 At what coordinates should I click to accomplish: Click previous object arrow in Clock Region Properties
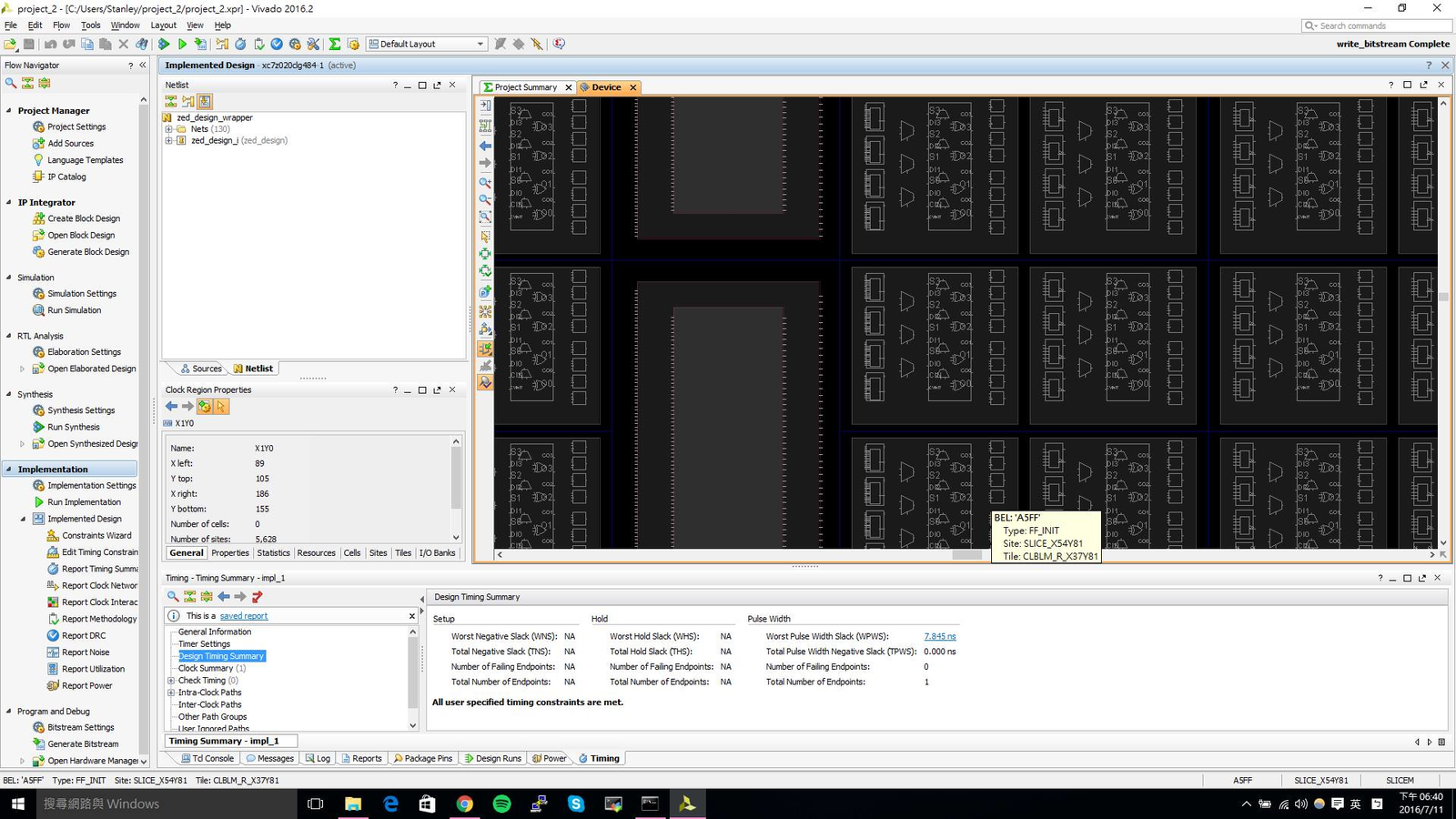click(171, 407)
